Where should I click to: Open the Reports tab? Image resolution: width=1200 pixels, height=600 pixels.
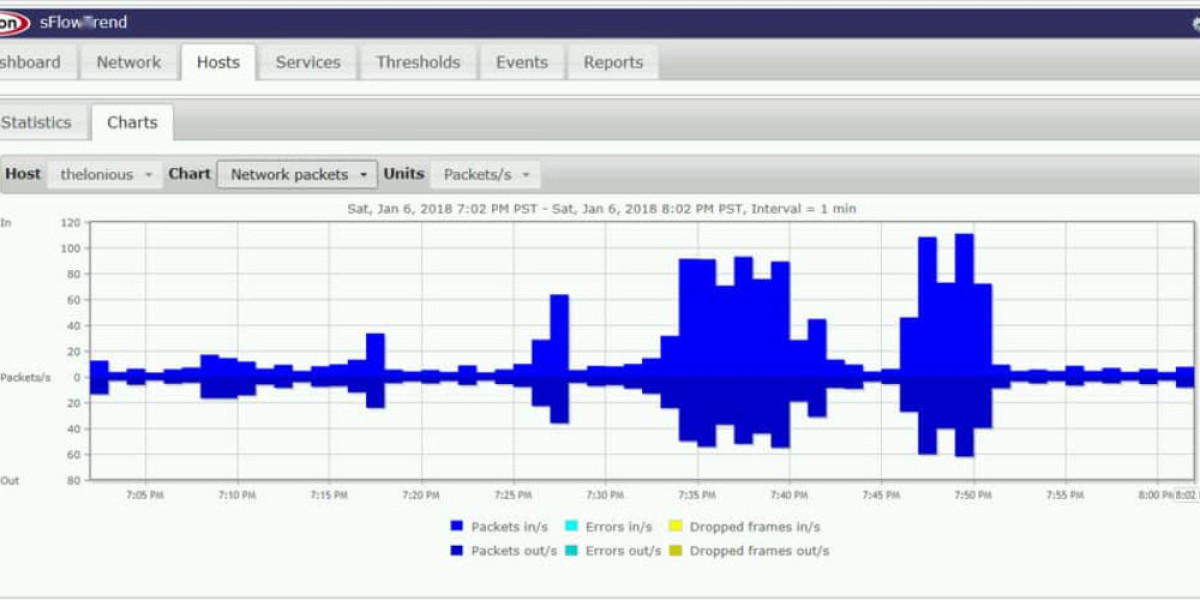pyautogui.click(x=613, y=62)
